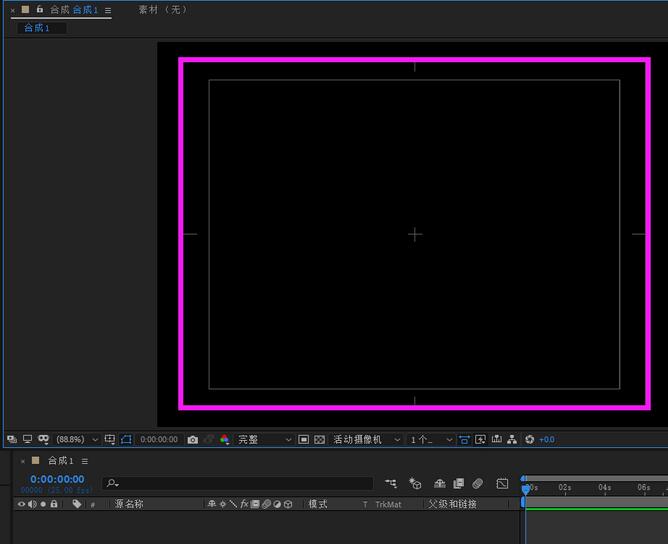Open the 素材 (无) footage panel tab
The width and height of the screenshot is (668, 544).
pos(162,9)
